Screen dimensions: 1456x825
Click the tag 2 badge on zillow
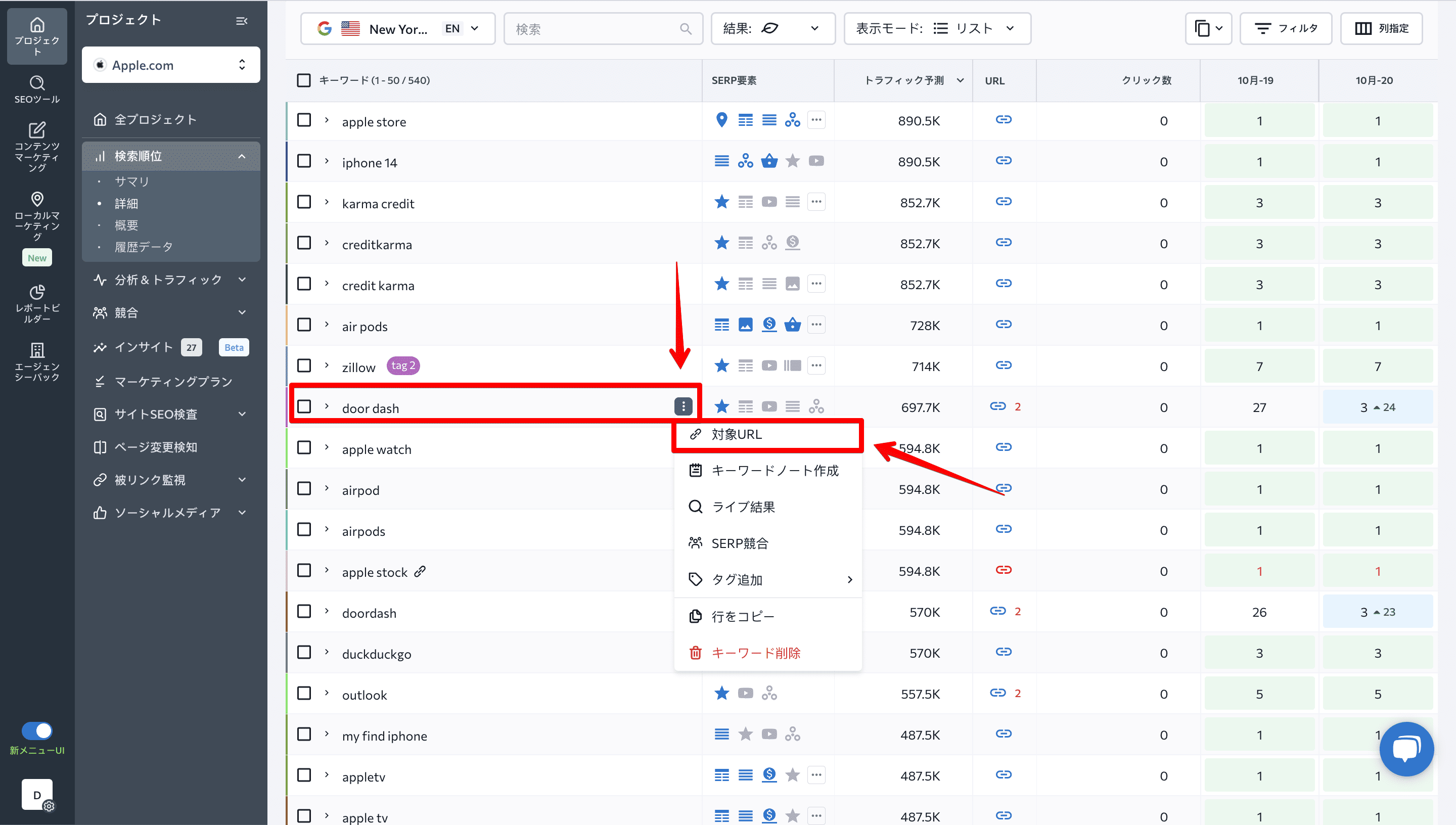click(403, 365)
